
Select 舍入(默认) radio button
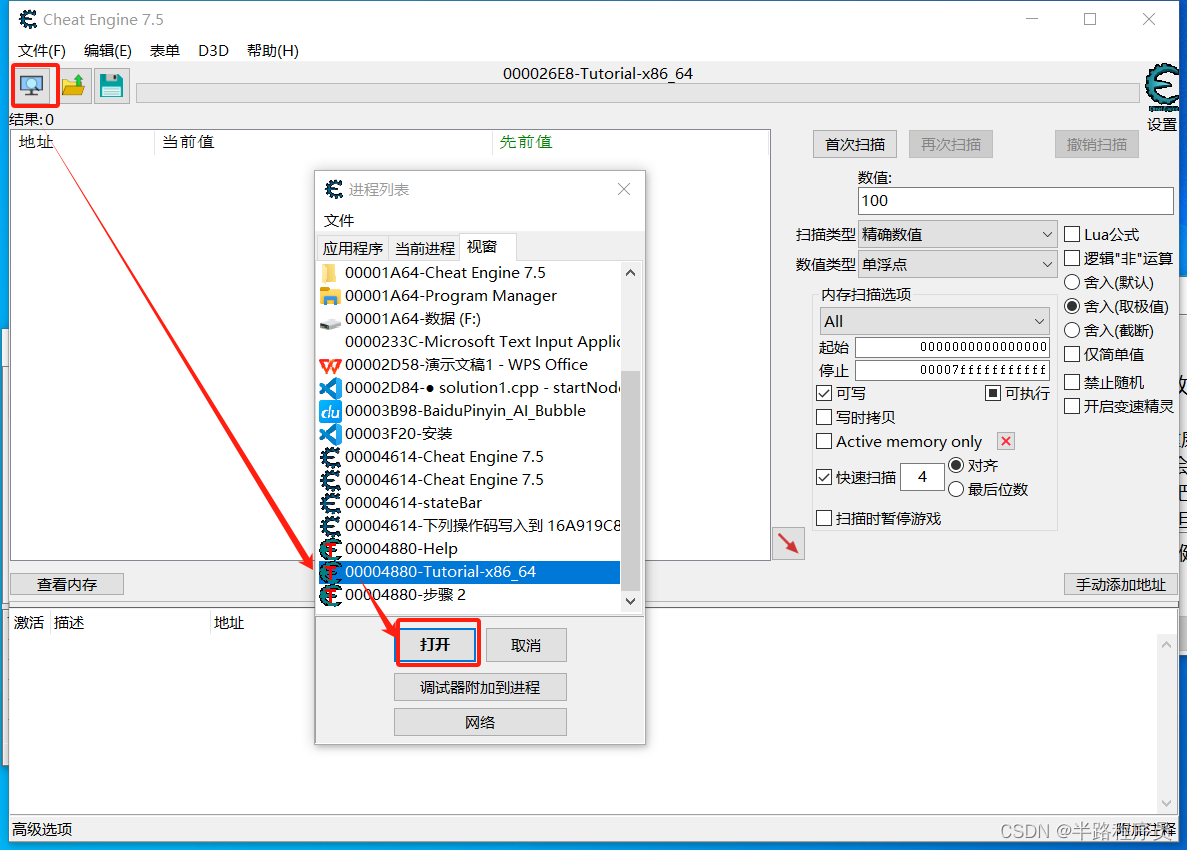tap(1072, 282)
